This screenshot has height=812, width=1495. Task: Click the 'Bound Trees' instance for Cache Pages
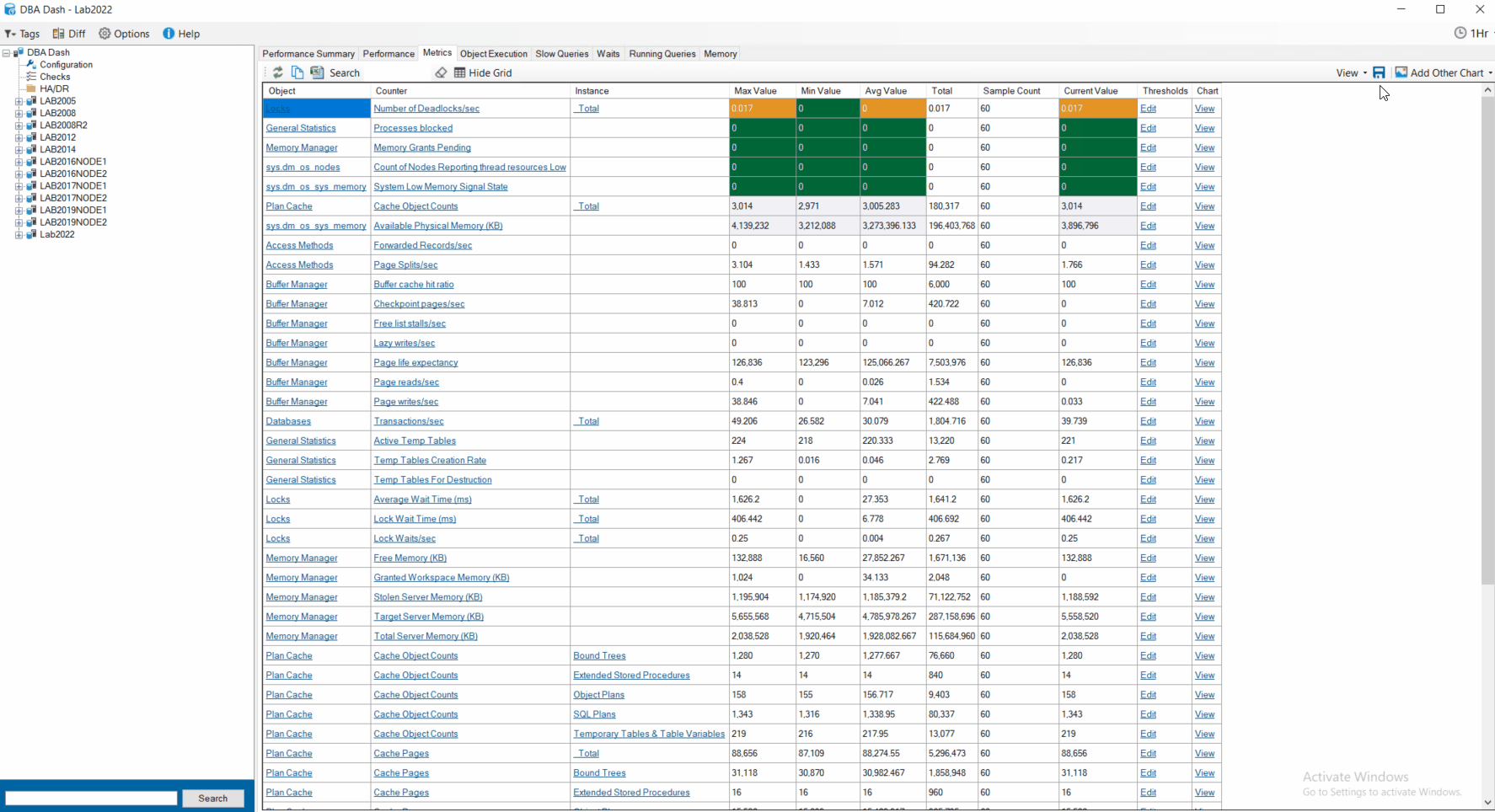pyautogui.click(x=599, y=773)
